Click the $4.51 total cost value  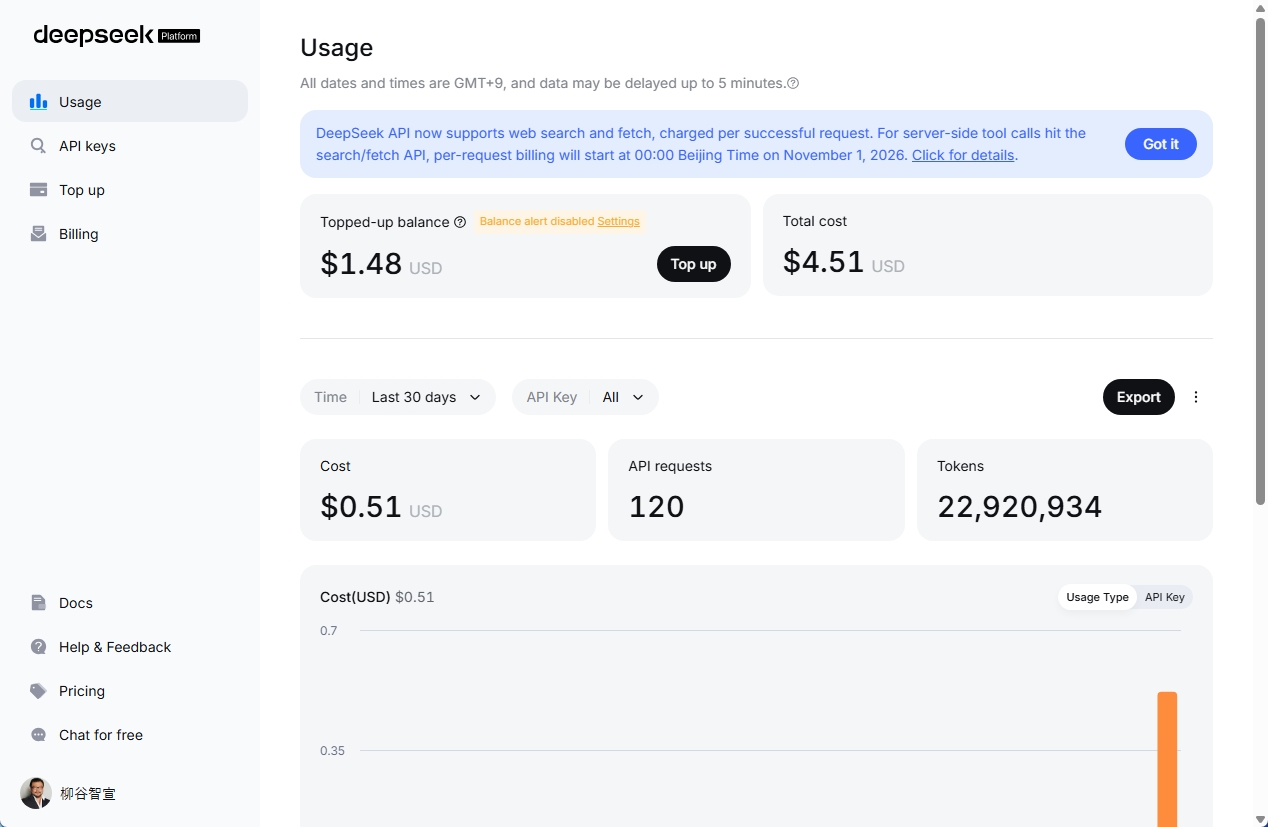click(x=823, y=262)
